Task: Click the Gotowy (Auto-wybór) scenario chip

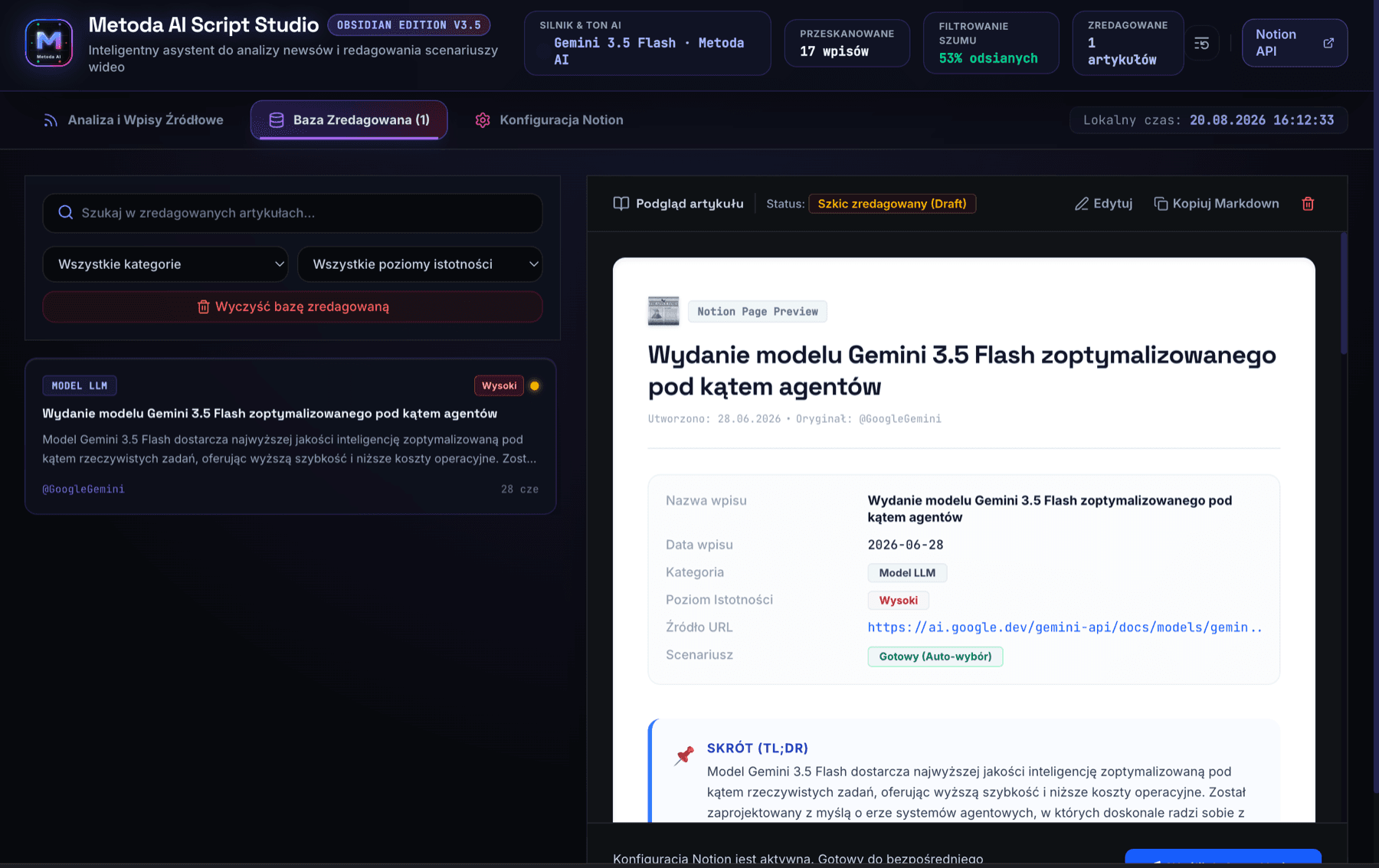Action: (x=935, y=657)
